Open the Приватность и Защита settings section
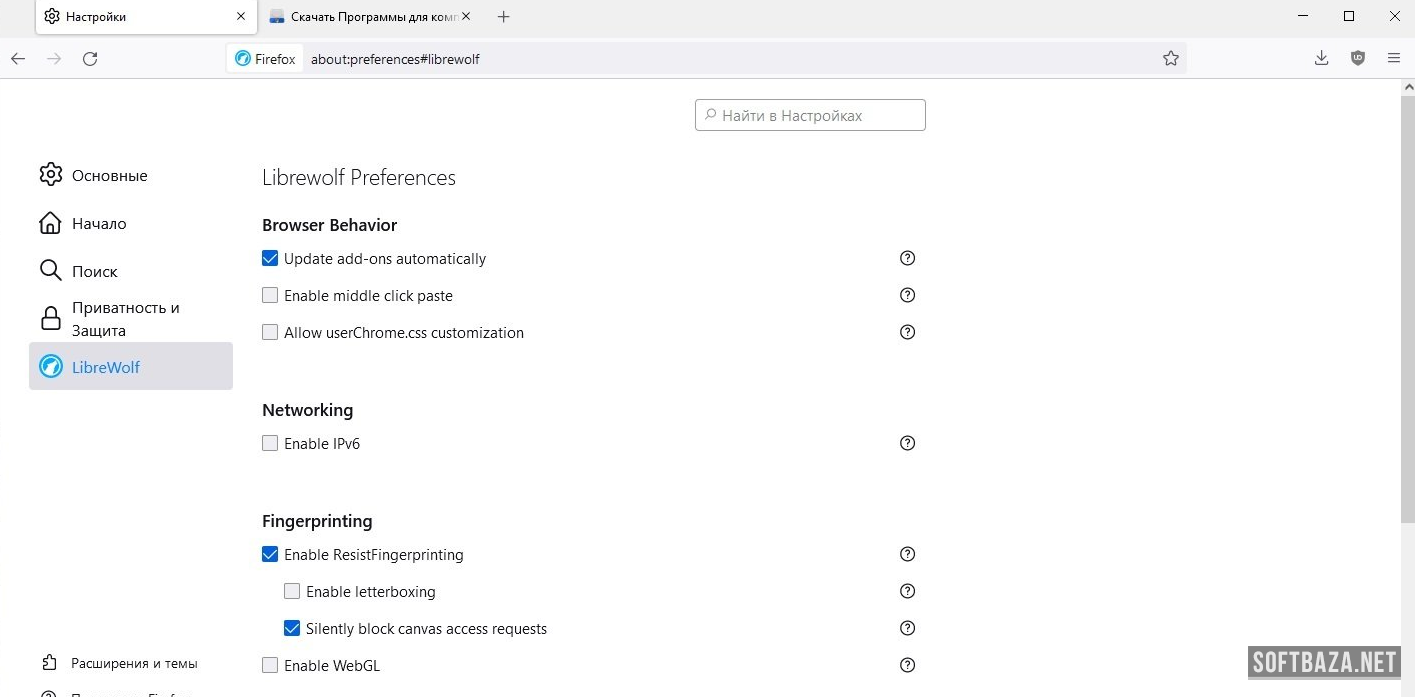The height and width of the screenshot is (697, 1415). pyautogui.click(x=124, y=319)
